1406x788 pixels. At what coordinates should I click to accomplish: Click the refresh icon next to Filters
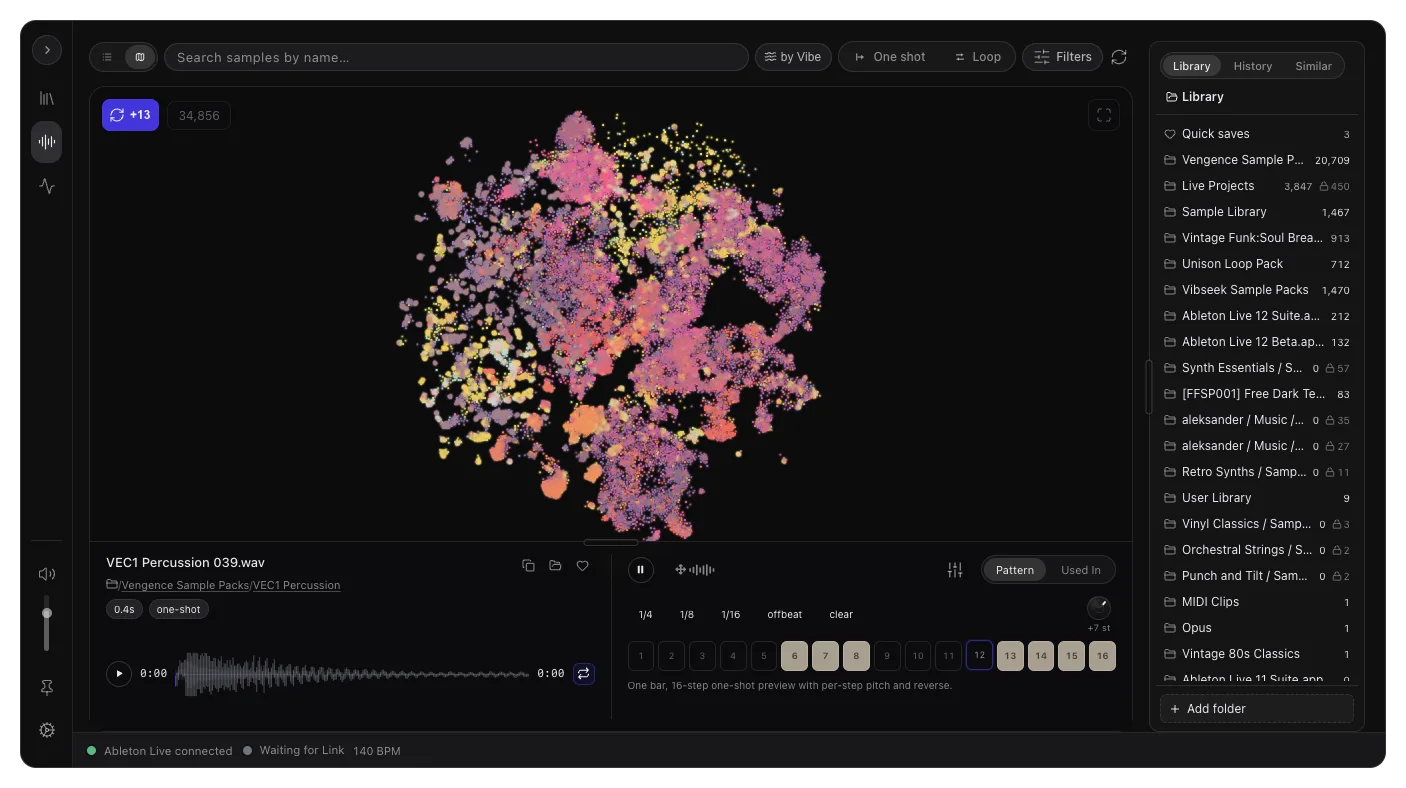[1119, 57]
